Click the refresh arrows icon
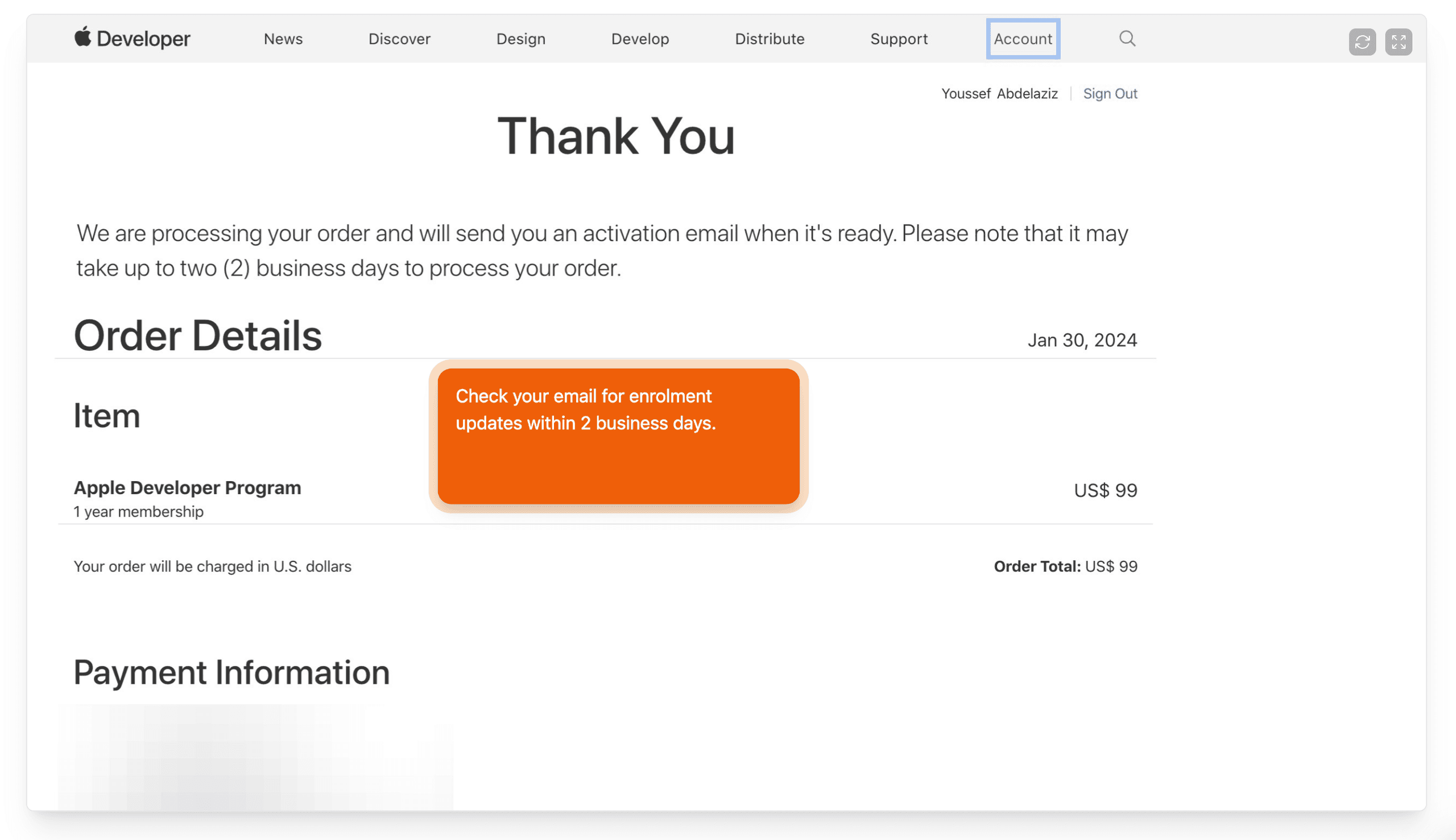The height and width of the screenshot is (840, 1456). [x=1362, y=42]
